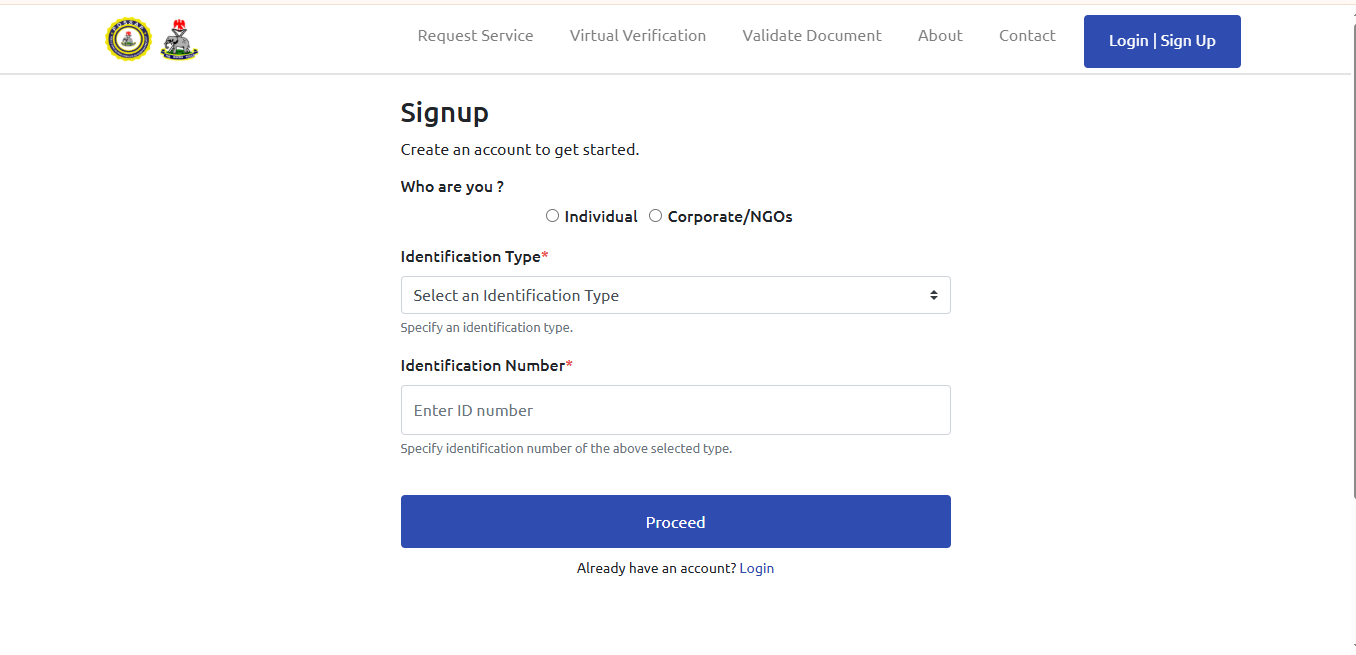1356x655 pixels.
Task: Click the 'Corporate/NGOs' option label text
Action: point(729,217)
